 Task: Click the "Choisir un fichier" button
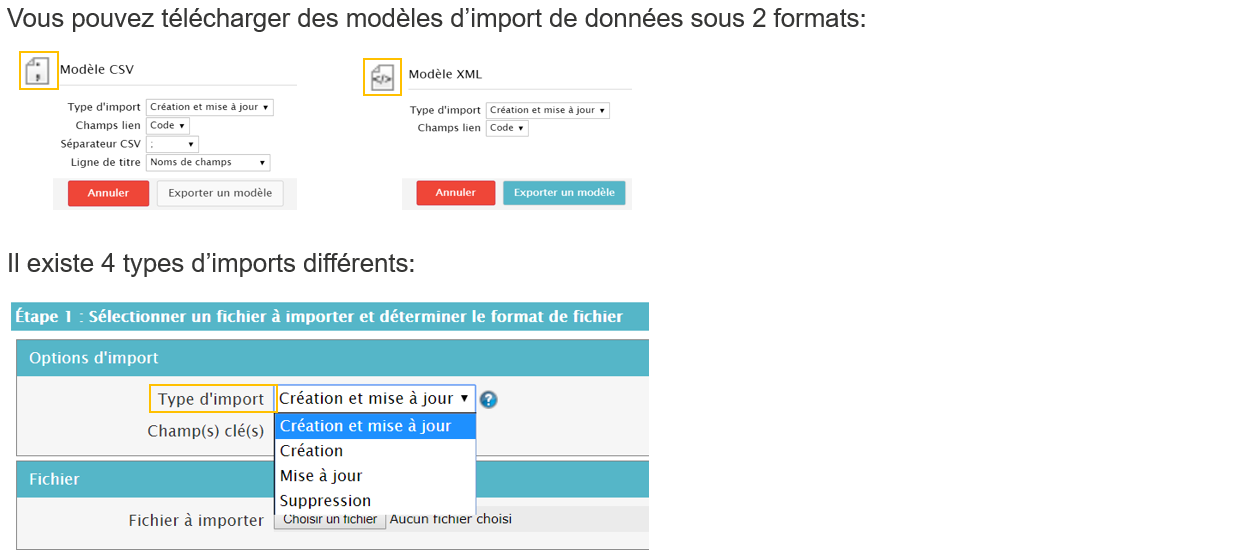[x=330, y=520]
